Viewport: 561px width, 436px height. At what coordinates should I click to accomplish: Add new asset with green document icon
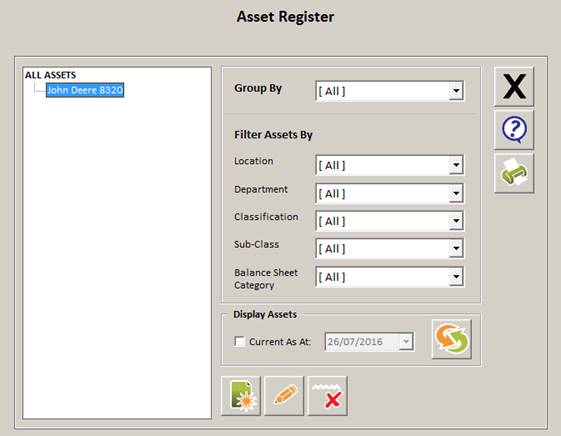click(241, 396)
